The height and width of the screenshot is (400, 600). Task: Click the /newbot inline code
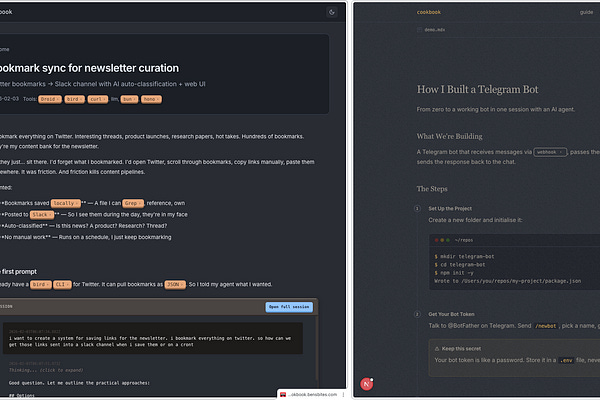coord(546,326)
